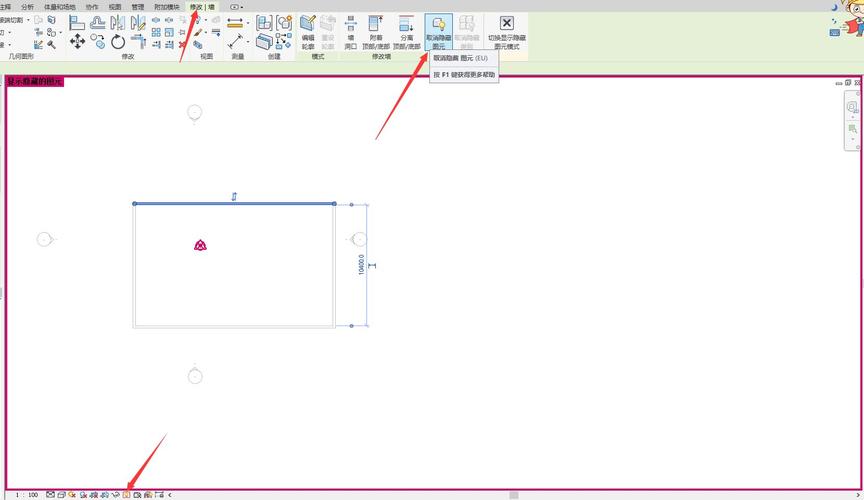This screenshot has width=864, height=500.
Task: Toggle Reveal Hidden Elements in view control bar
Action: click(127, 494)
